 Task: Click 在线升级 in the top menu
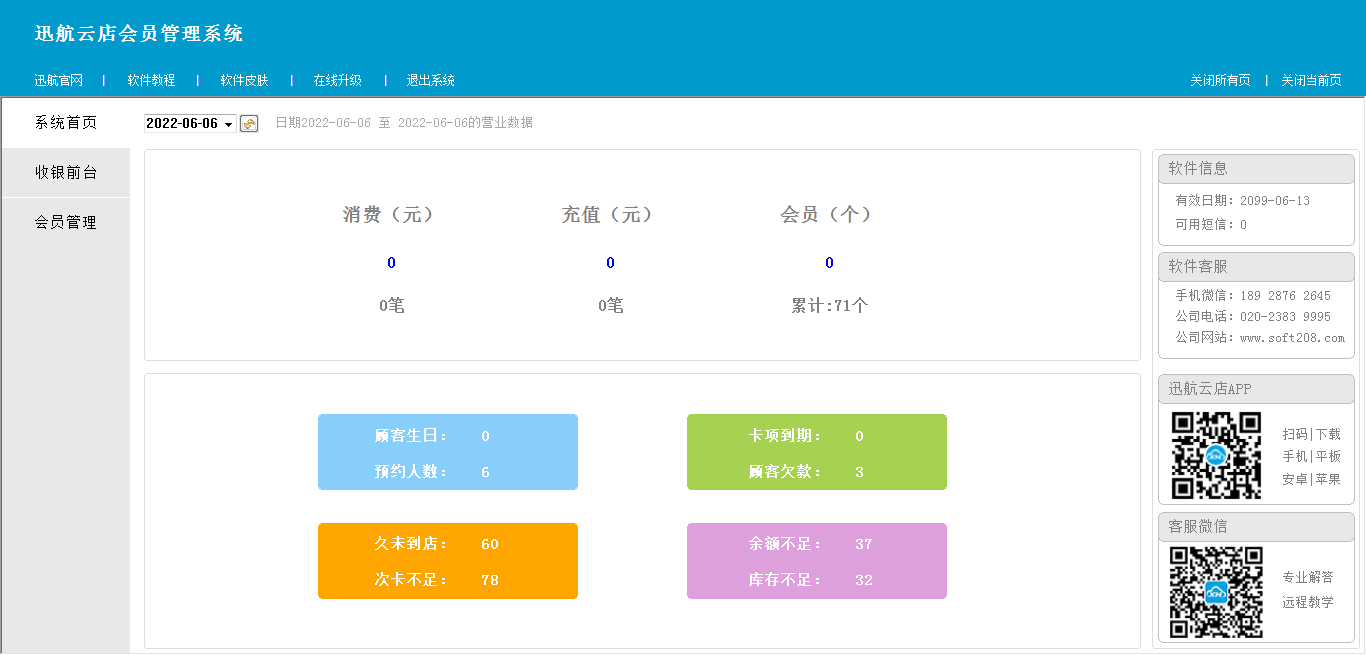(337, 80)
